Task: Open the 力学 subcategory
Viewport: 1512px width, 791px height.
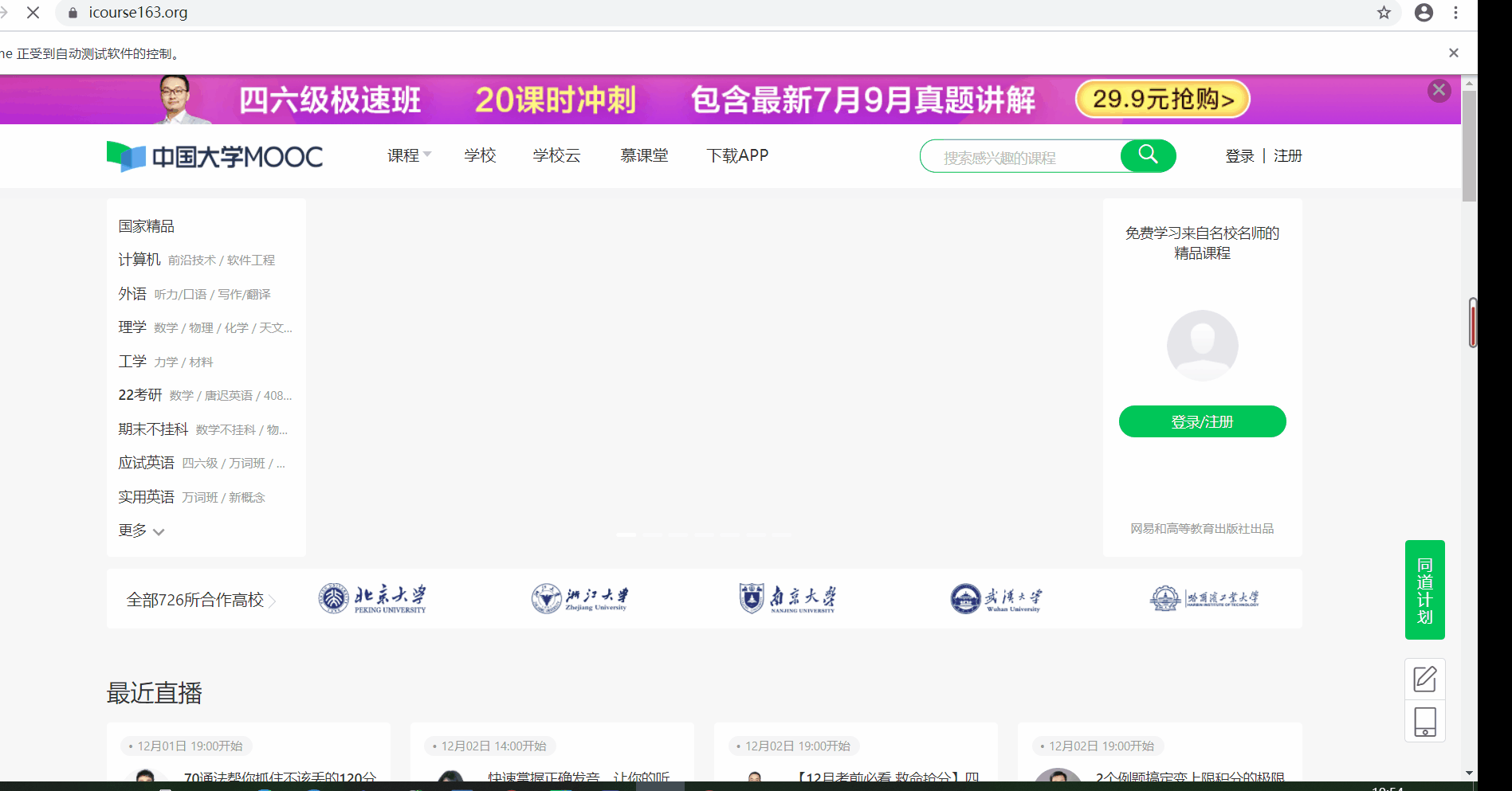Action: coord(166,362)
